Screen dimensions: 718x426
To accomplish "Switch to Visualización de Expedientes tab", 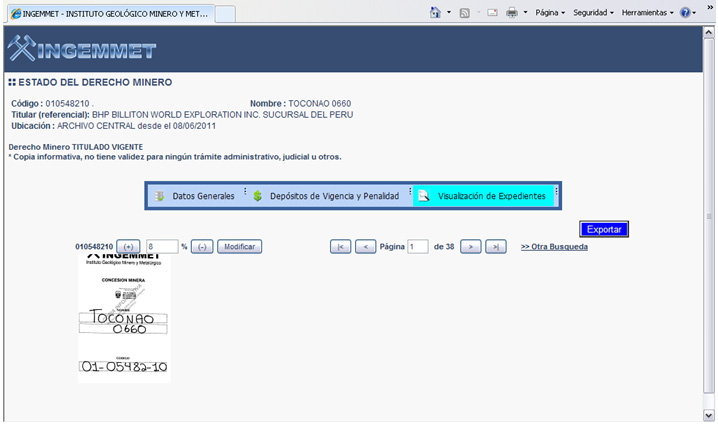I will (484, 196).
